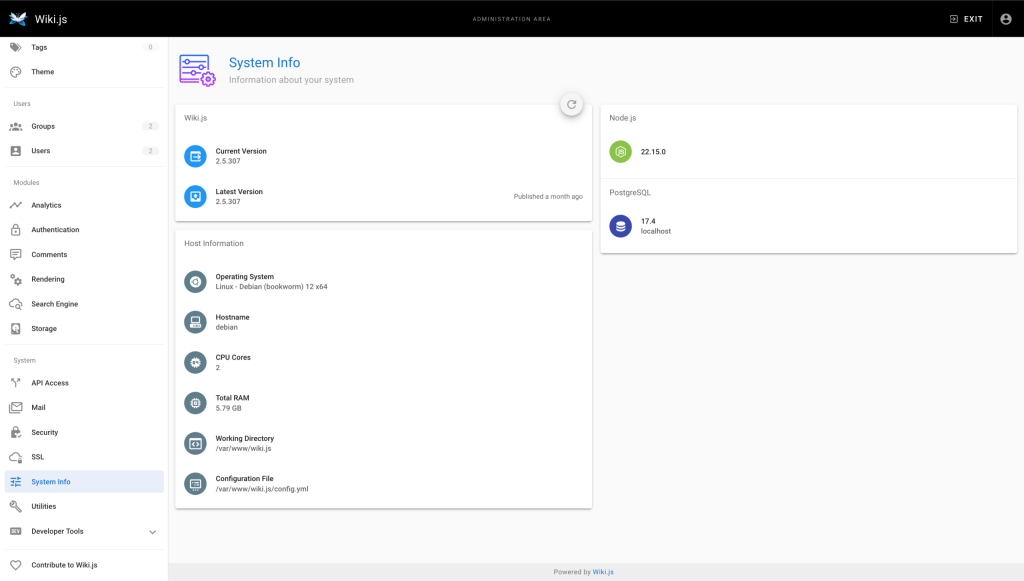Expand the Developer Tools section
Viewport: 1024px width, 581px height.
coord(152,532)
